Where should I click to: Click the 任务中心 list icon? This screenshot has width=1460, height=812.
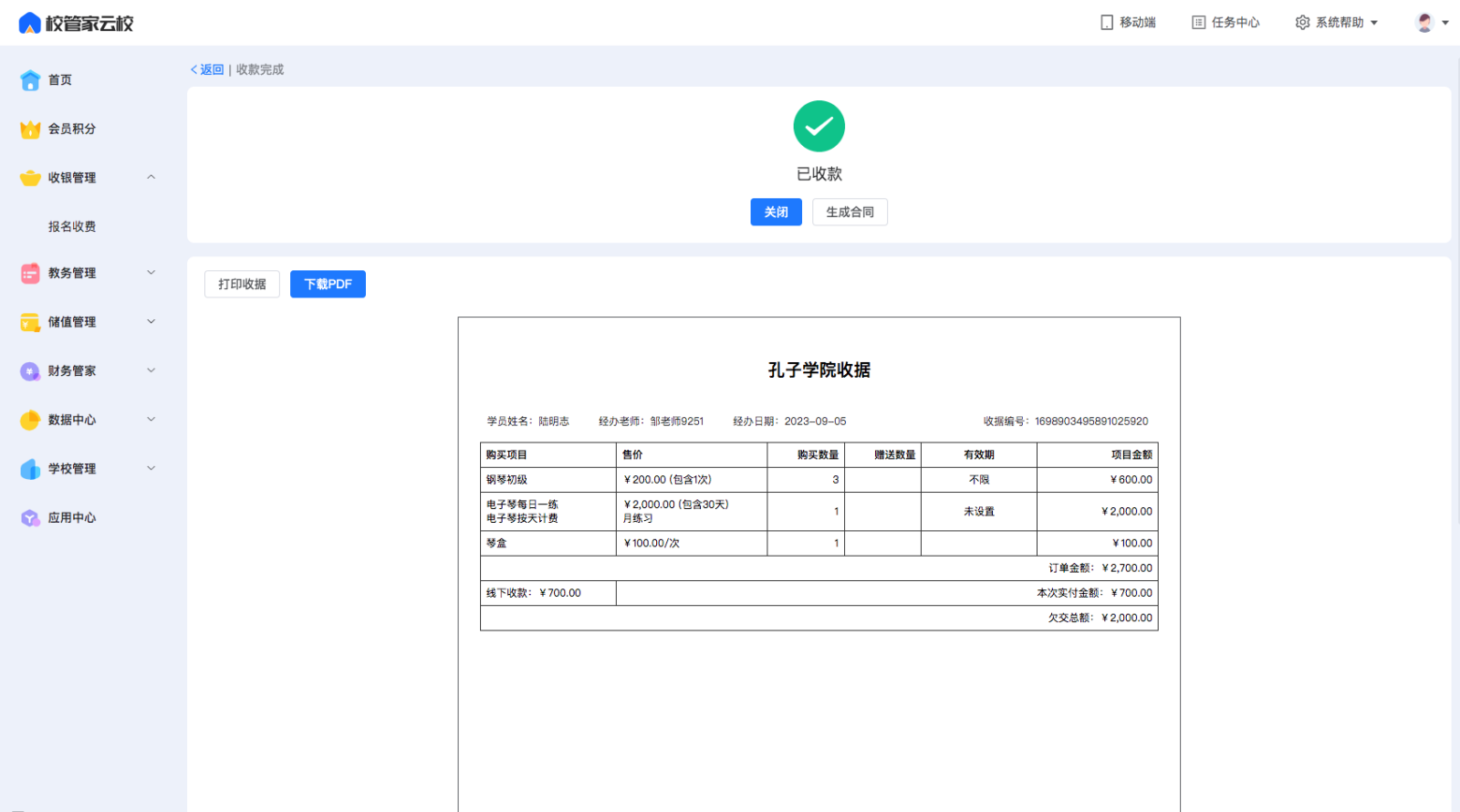(x=1199, y=22)
